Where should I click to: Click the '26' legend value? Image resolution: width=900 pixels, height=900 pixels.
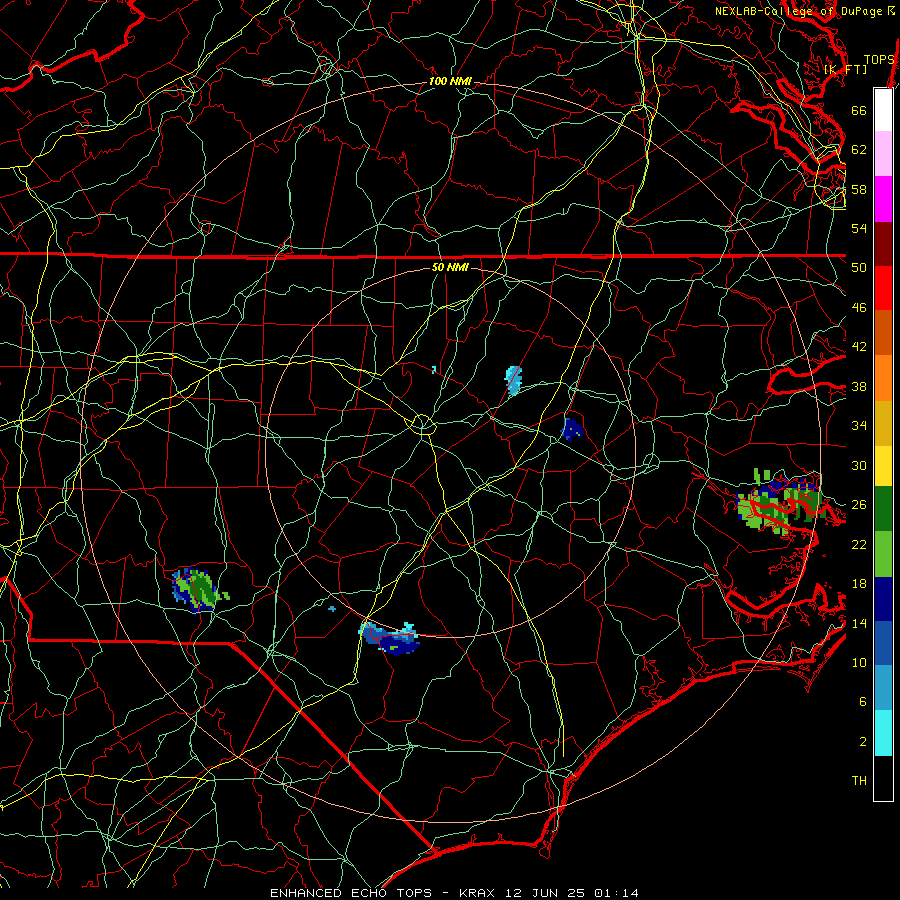pyautogui.click(x=859, y=505)
